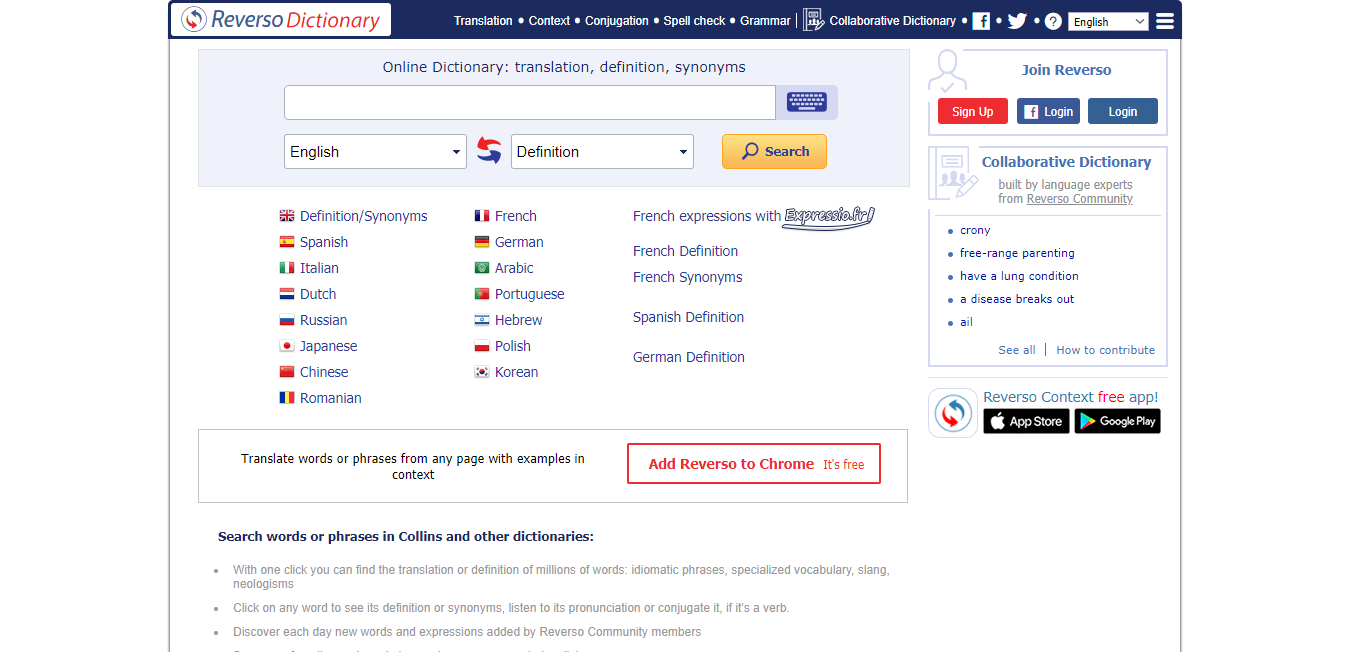Click the French flag icon
Screen dimensions: 1347x652
(x=482, y=216)
